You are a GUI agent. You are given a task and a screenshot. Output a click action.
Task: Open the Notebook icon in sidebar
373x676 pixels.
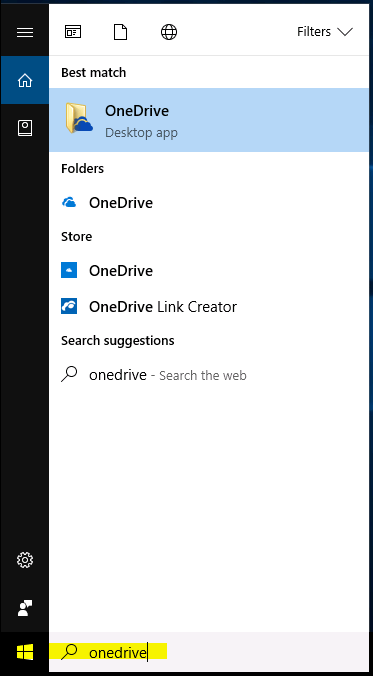coord(25,128)
